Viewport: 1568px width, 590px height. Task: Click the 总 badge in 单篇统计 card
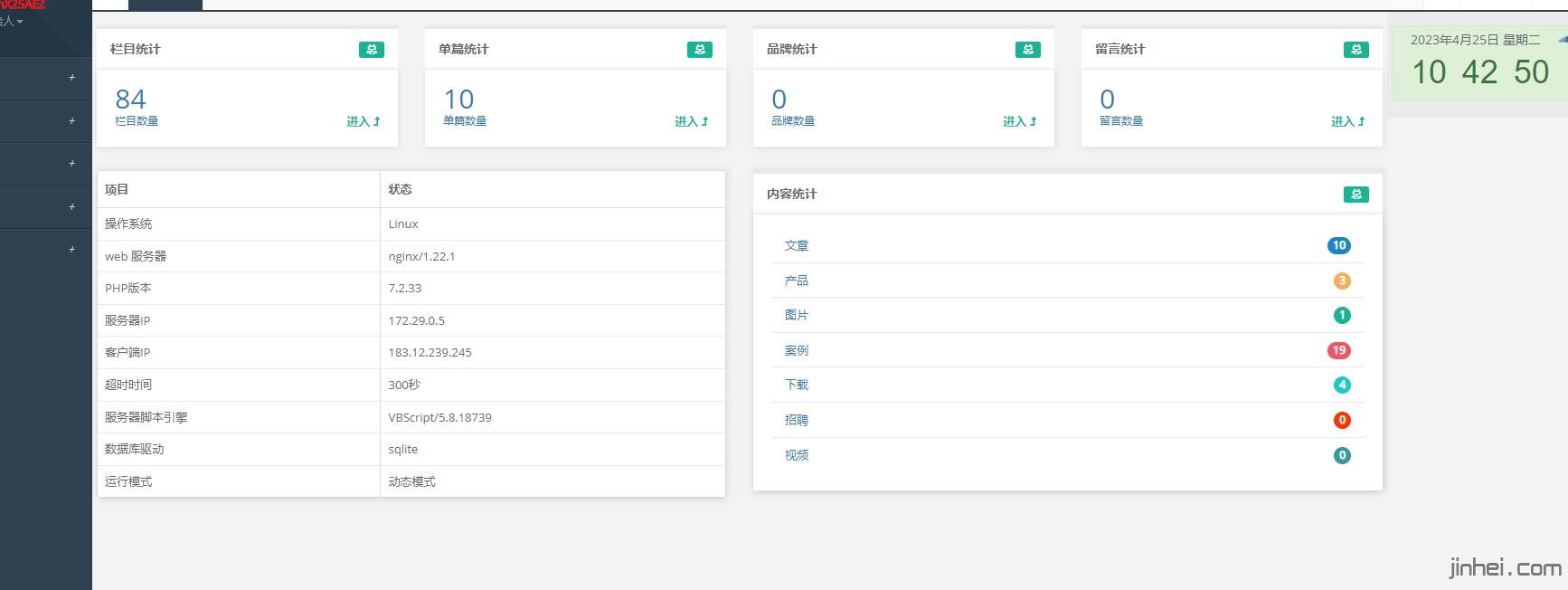[700, 50]
